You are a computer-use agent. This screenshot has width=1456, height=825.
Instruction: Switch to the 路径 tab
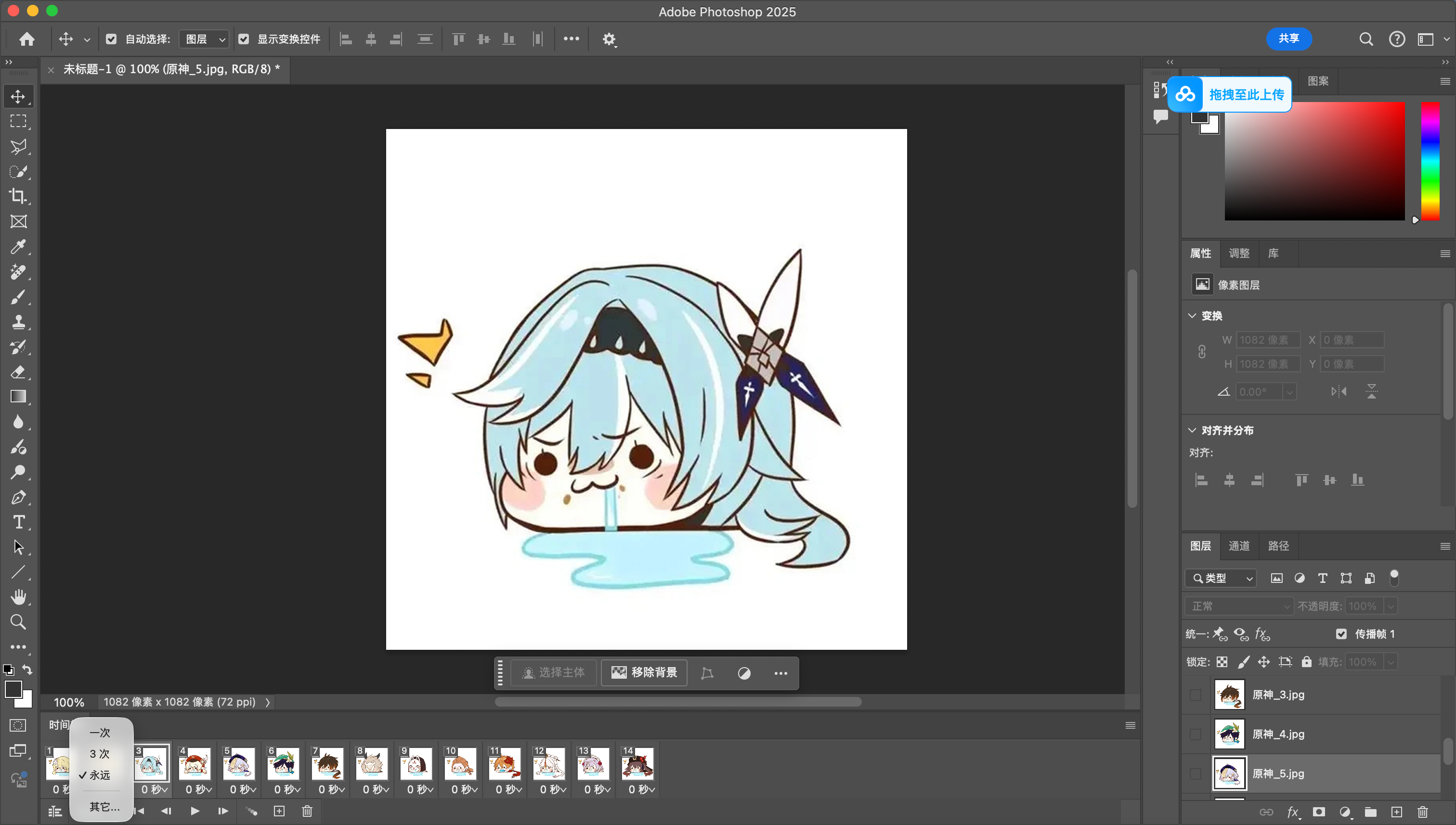pyautogui.click(x=1279, y=546)
